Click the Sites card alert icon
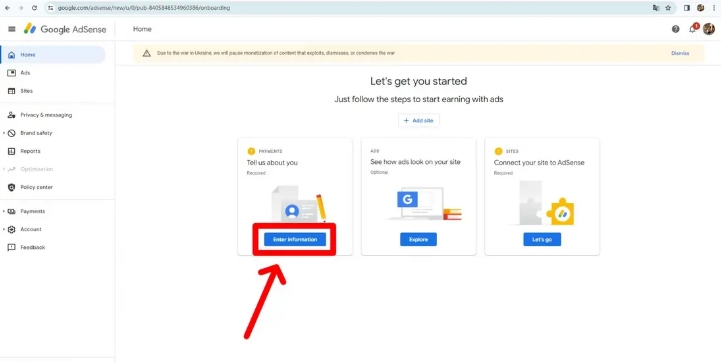Viewport: 721px width, 362px height. 498,151
